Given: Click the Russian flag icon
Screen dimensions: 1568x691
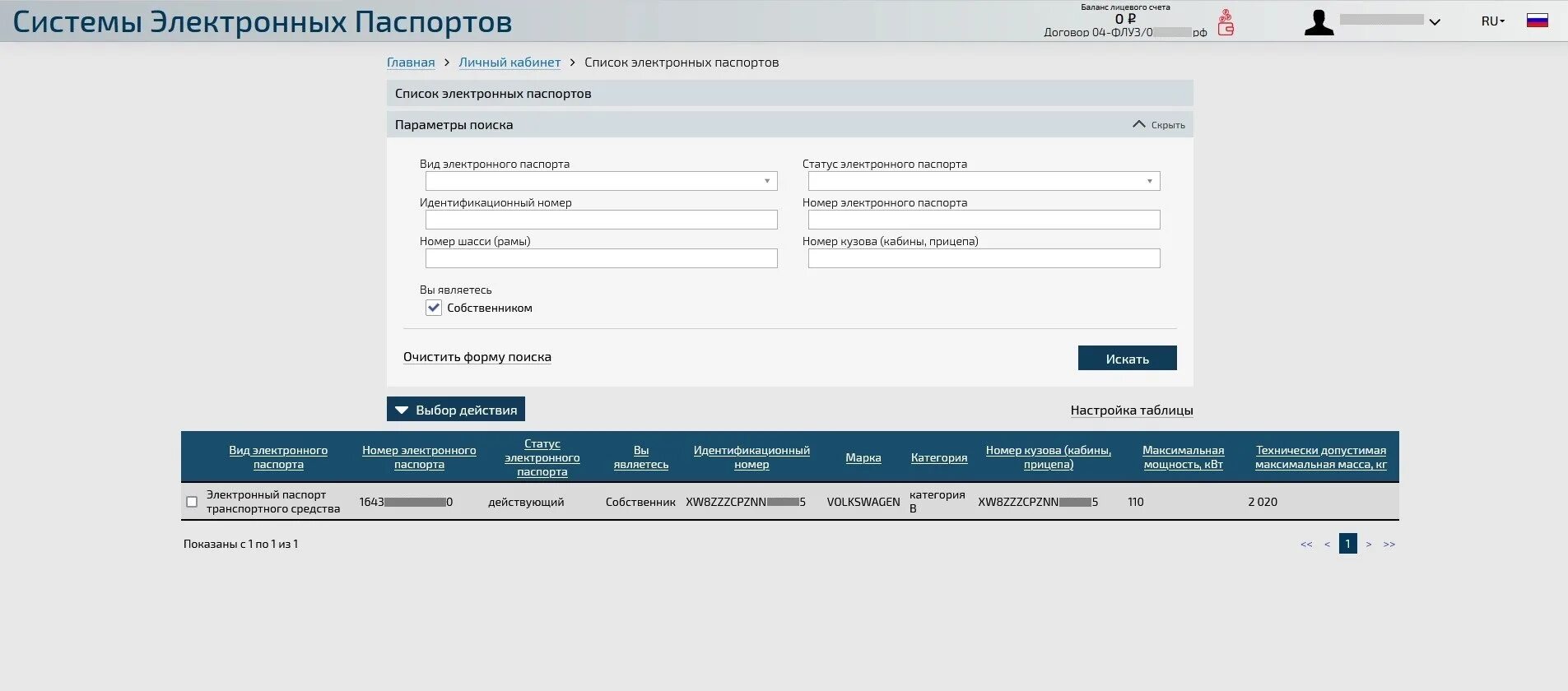Looking at the screenshot, I should [x=1538, y=21].
